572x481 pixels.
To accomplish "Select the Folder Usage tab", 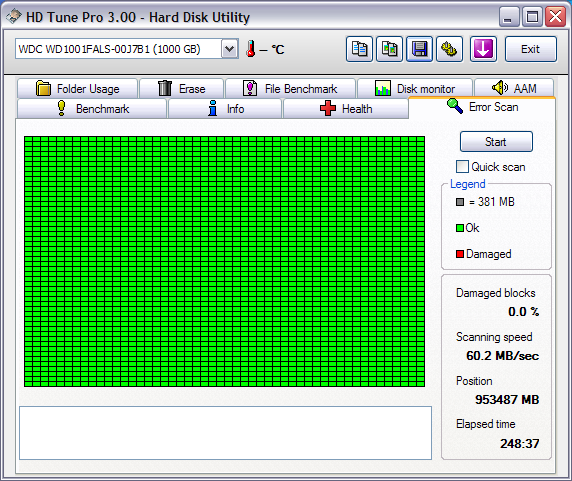I will [77, 89].
